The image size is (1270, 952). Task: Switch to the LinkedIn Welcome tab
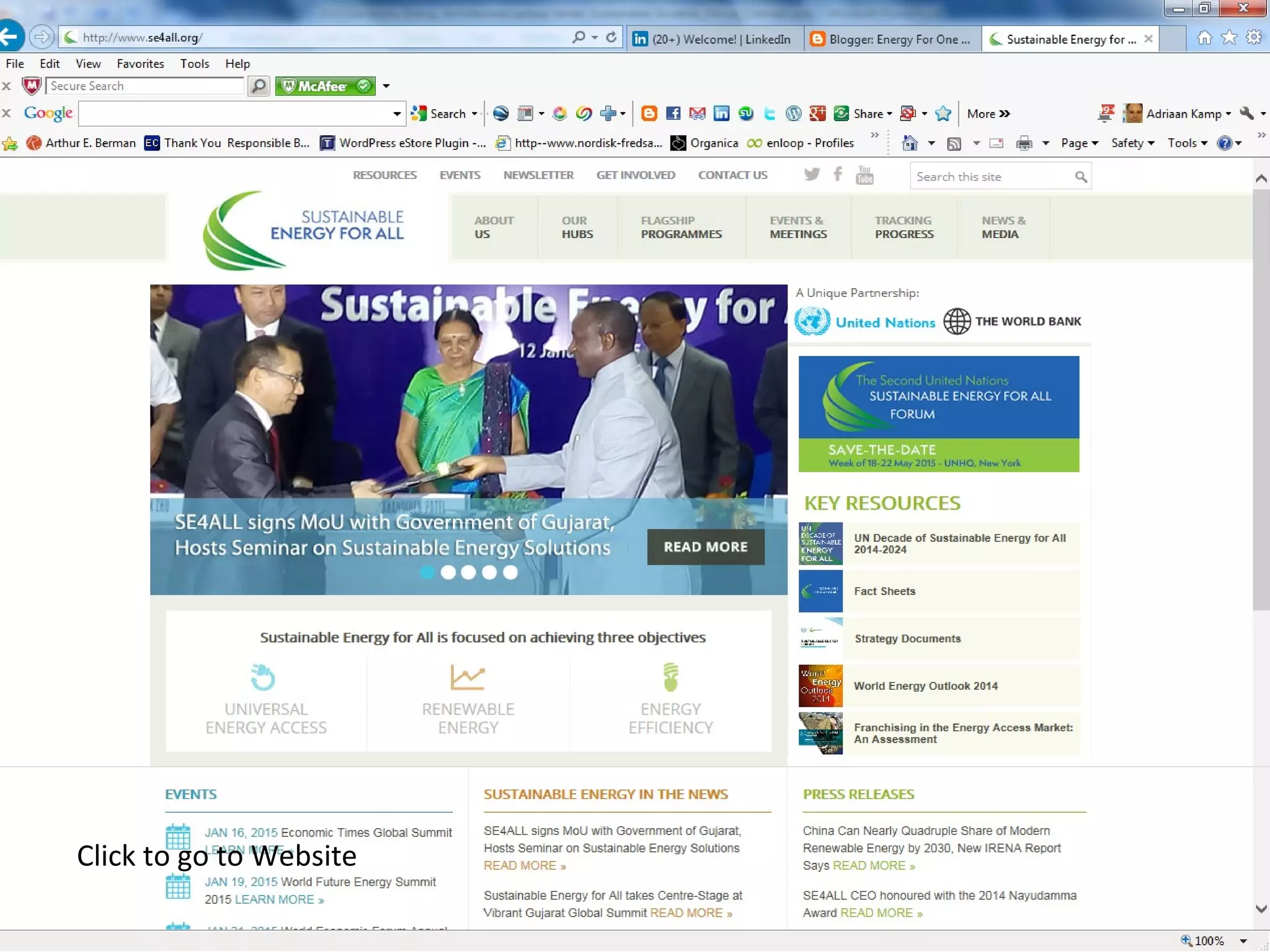tap(715, 39)
